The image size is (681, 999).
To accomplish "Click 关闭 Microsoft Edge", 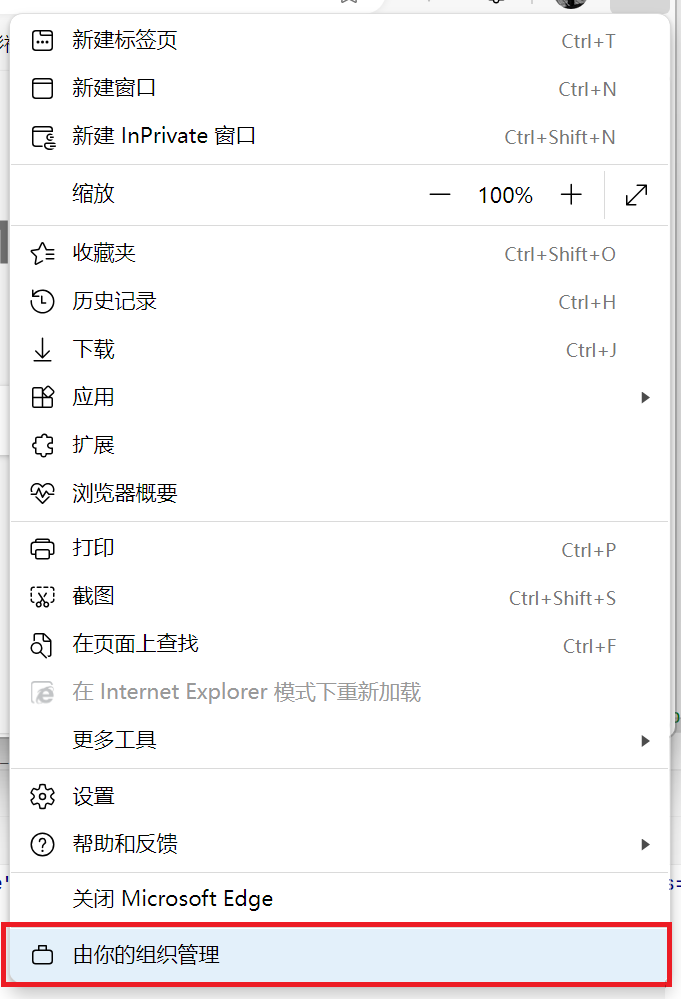I will click(x=173, y=898).
